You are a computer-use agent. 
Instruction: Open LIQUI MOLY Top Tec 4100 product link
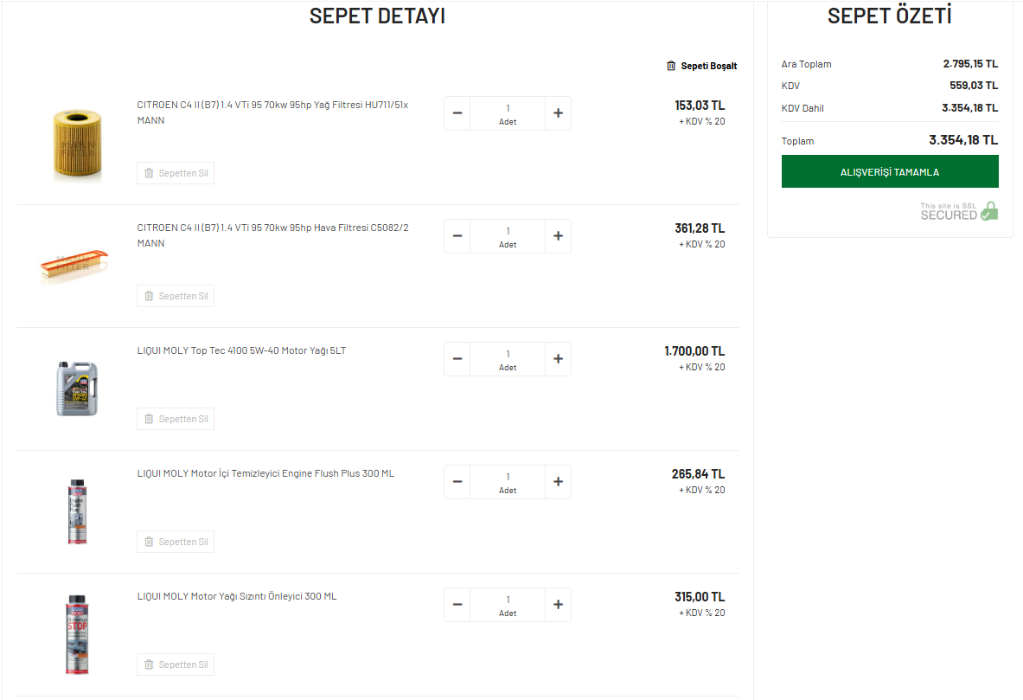(241, 351)
